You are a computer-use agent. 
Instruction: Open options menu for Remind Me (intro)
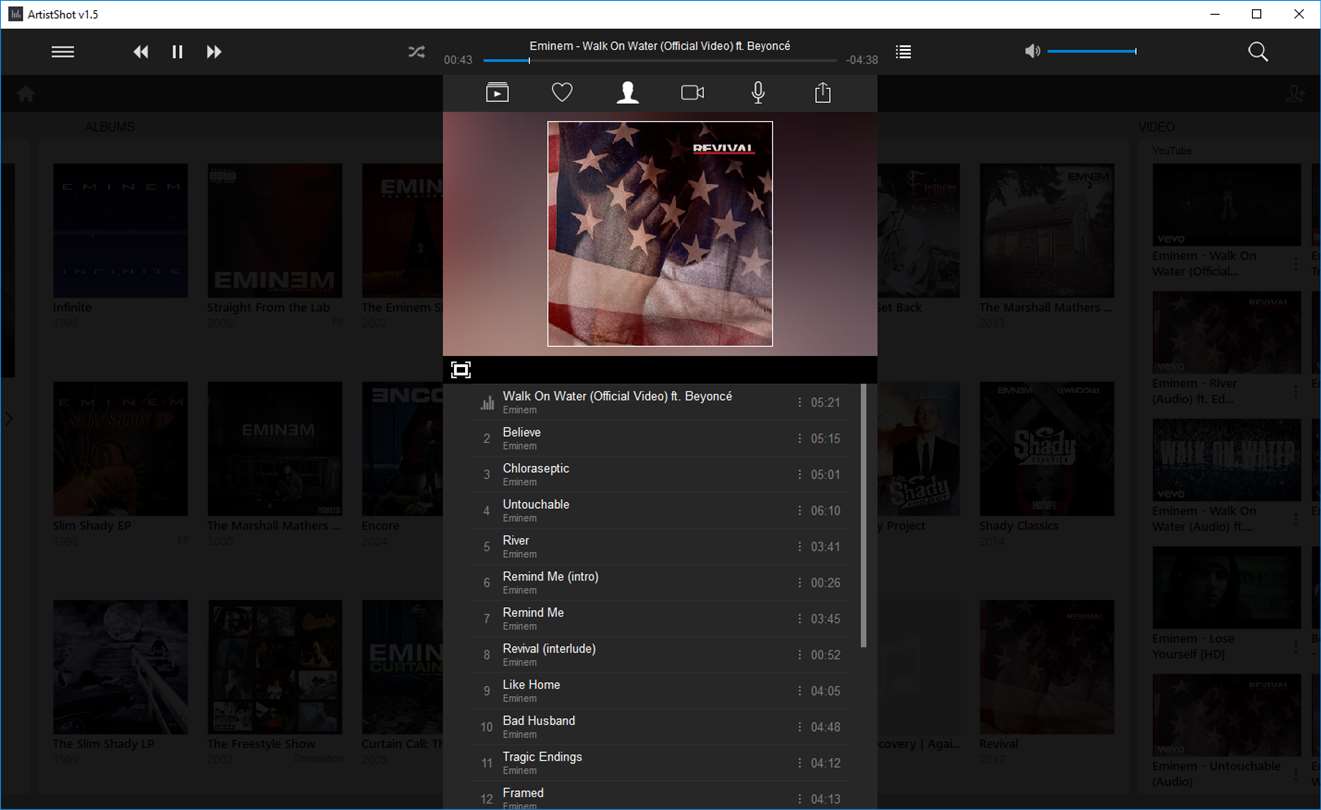coord(799,583)
